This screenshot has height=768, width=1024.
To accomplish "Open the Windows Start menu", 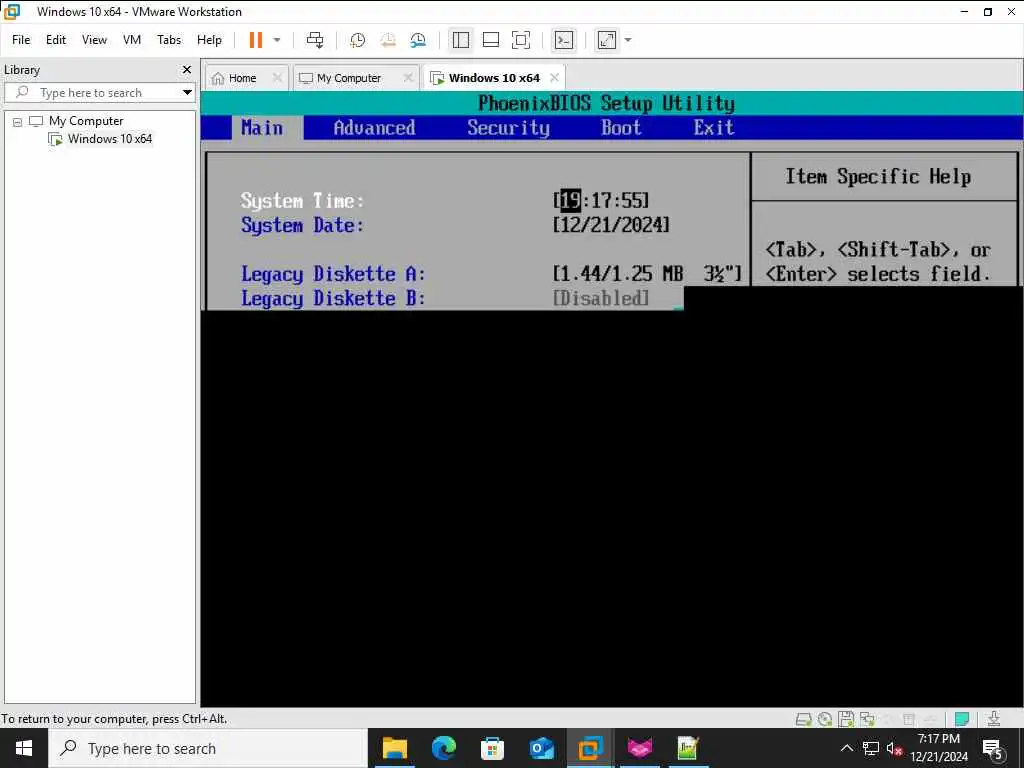I will pos(24,748).
